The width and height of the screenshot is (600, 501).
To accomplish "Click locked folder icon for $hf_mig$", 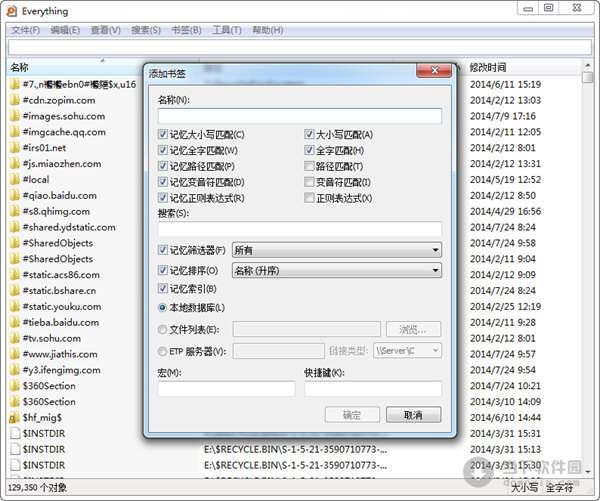I will [x=14, y=418].
